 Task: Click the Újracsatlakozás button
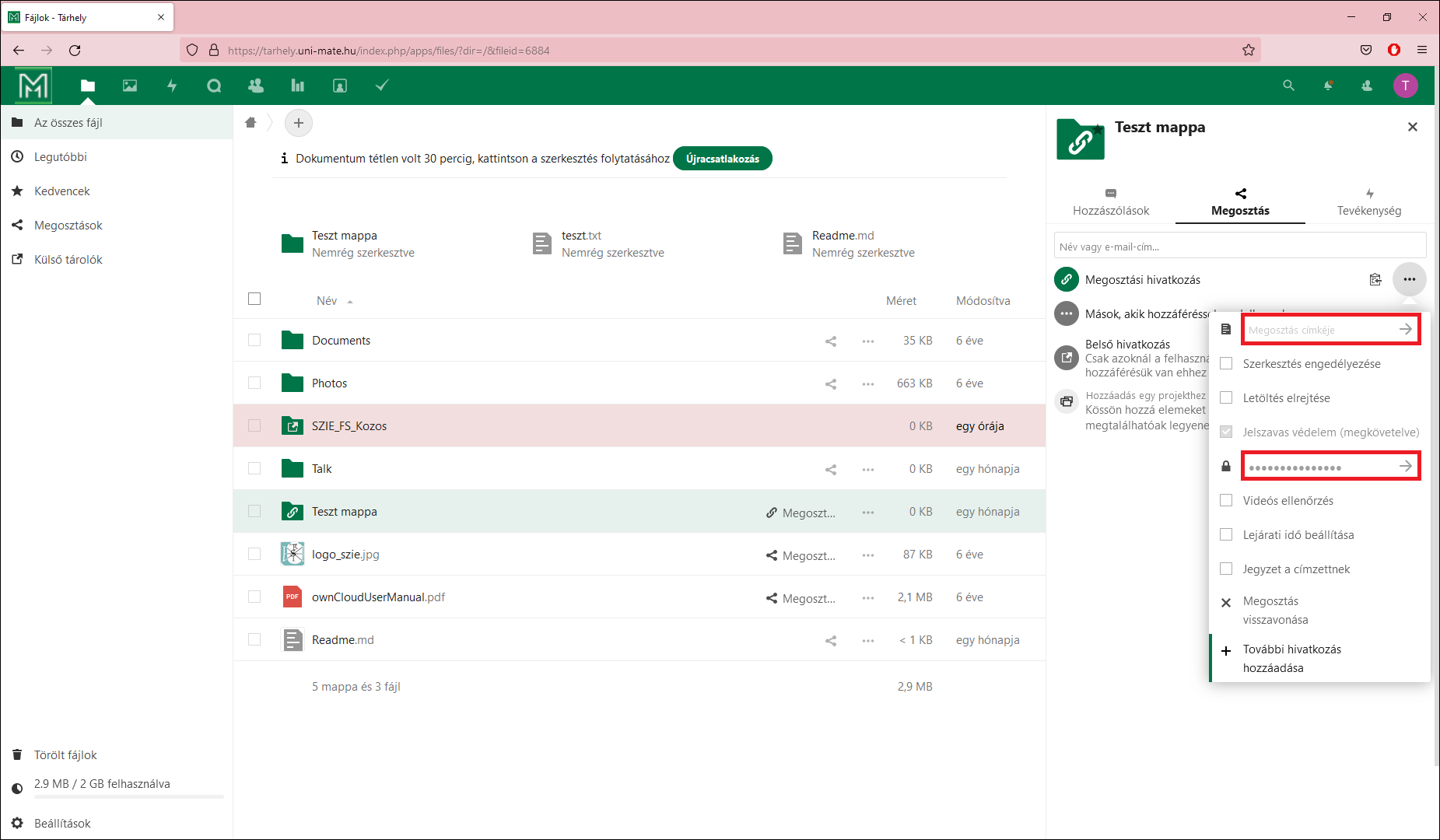(723, 159)
